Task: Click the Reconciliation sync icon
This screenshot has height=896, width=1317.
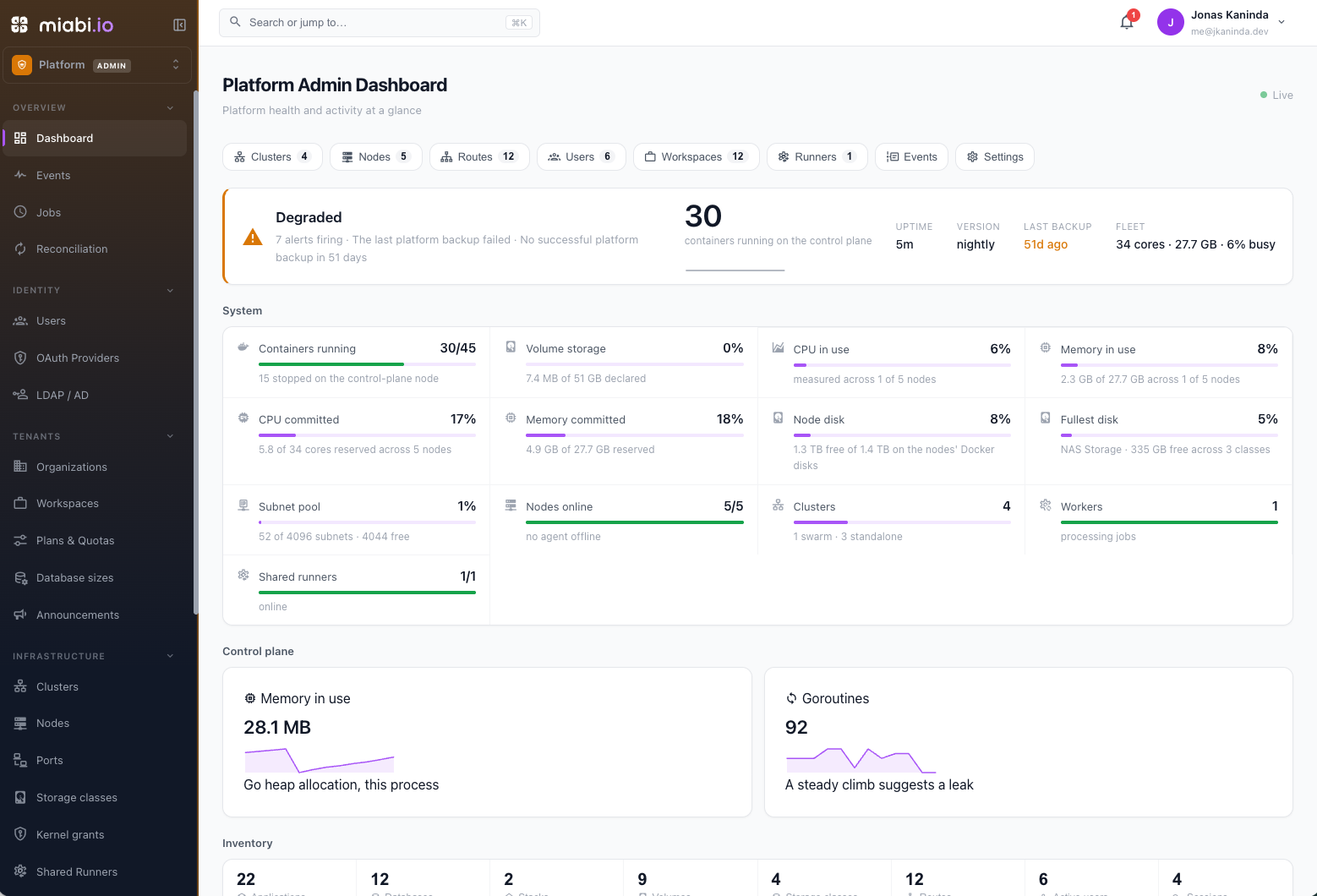Action: point(20,249)
